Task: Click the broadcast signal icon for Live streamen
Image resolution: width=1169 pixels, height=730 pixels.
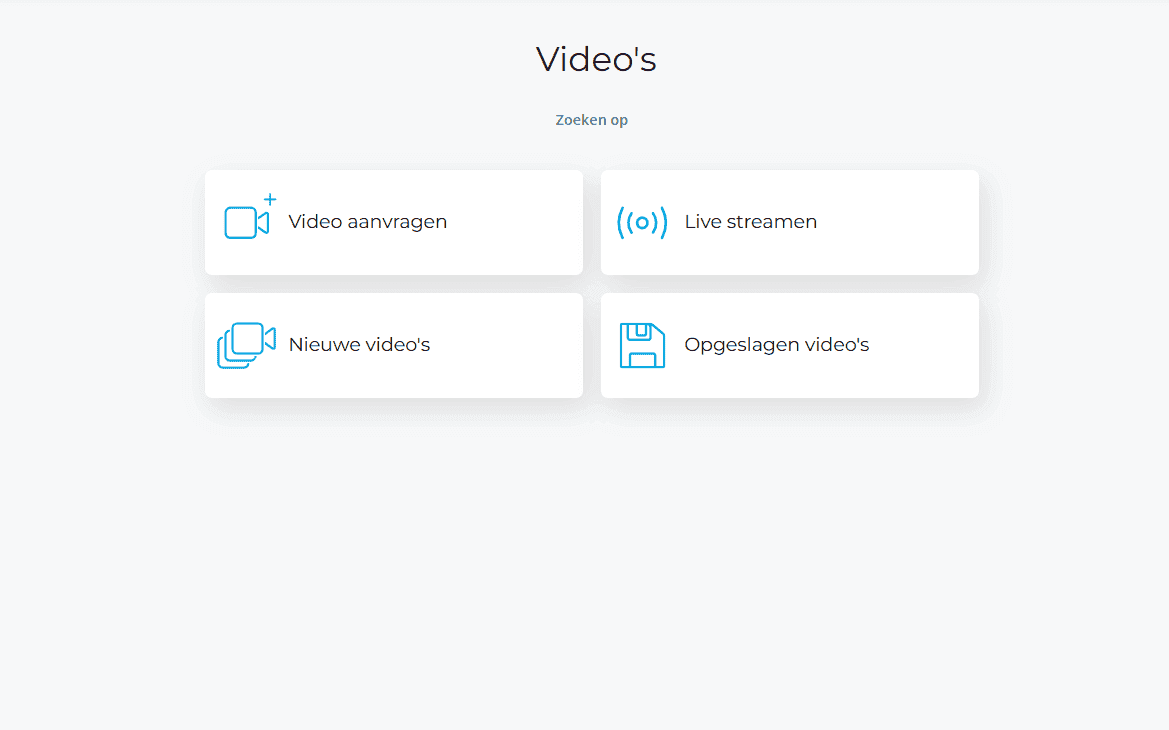Action: pyautogui.click(x=642, y=222)
